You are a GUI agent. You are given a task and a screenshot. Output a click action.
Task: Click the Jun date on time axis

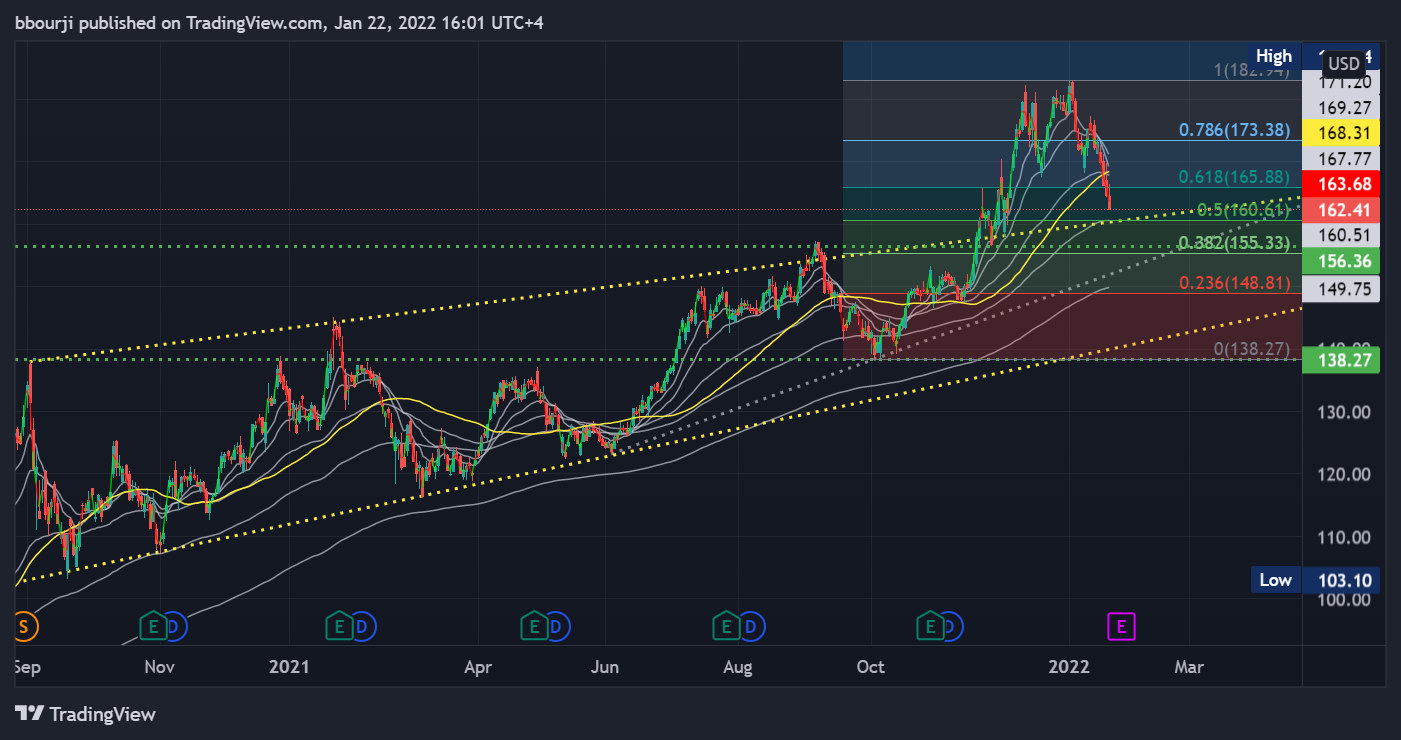click(605, 665)
